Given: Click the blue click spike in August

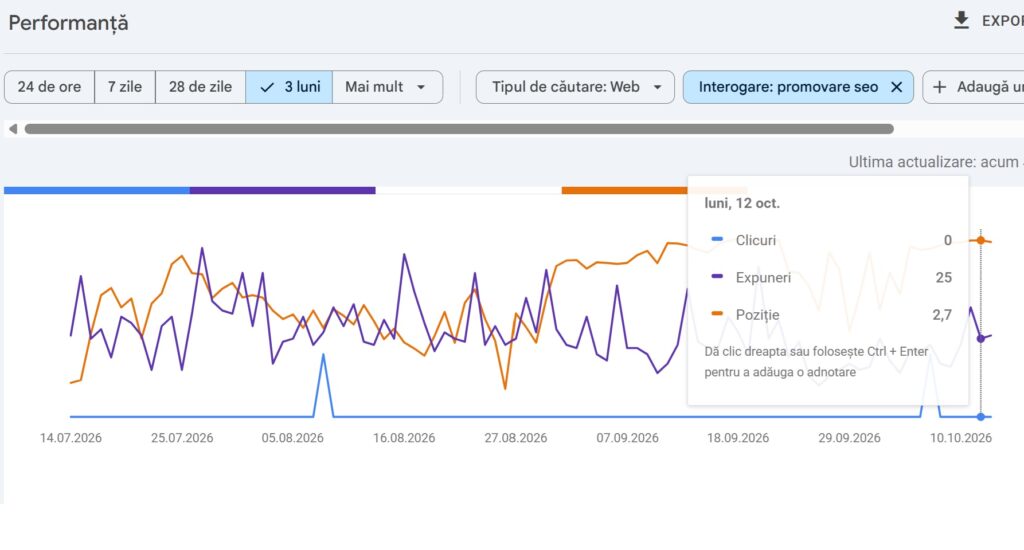Looking at the screenshot, I should coord(323,357).
